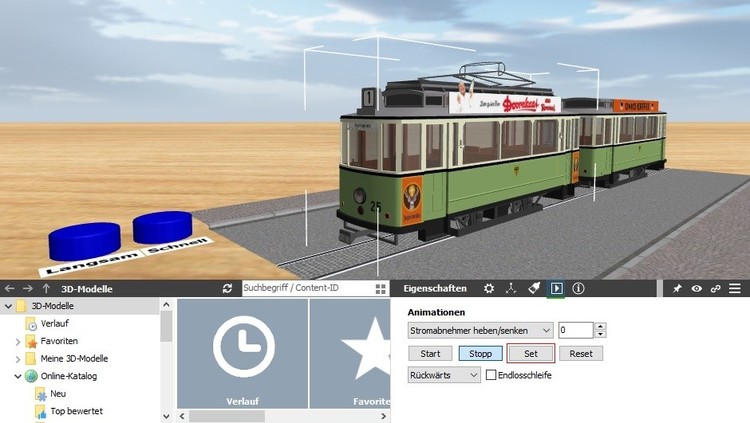Click the link/connection icon
Image resolution: width=750 pixels, height=423 pixels.
click(x=716, y=289)
